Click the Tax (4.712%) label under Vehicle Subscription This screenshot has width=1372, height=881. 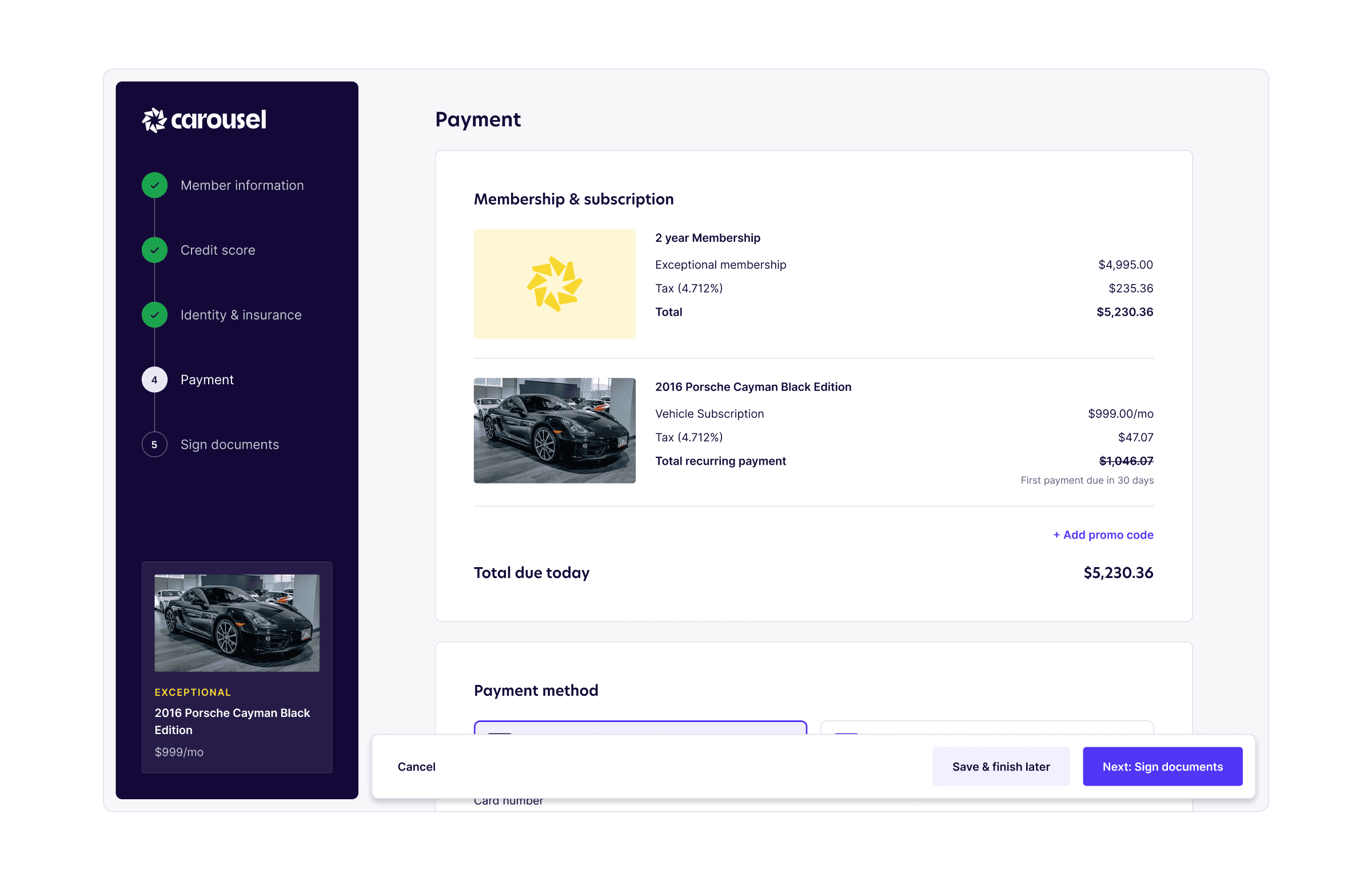tap(689, 437)
